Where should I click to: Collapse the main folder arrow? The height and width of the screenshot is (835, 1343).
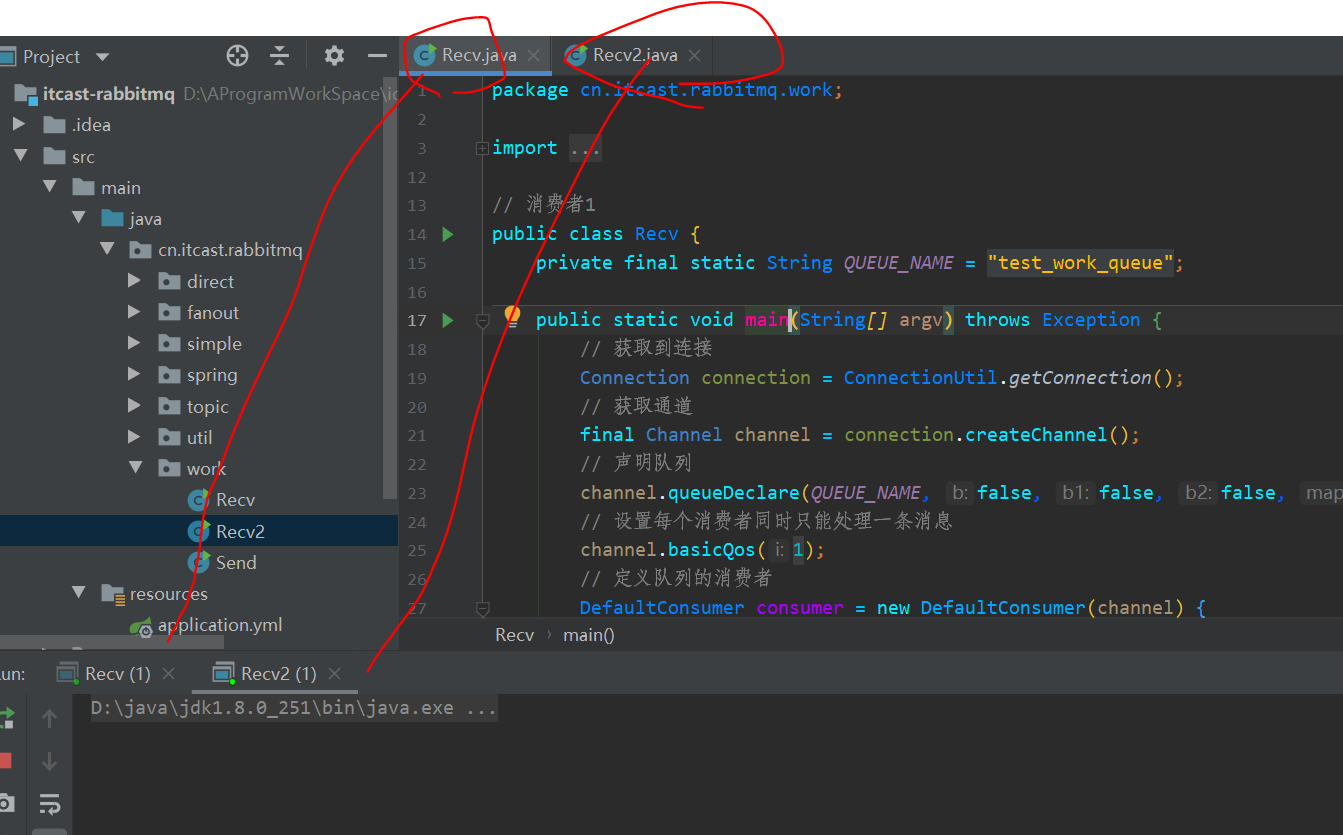click(50, 187)
